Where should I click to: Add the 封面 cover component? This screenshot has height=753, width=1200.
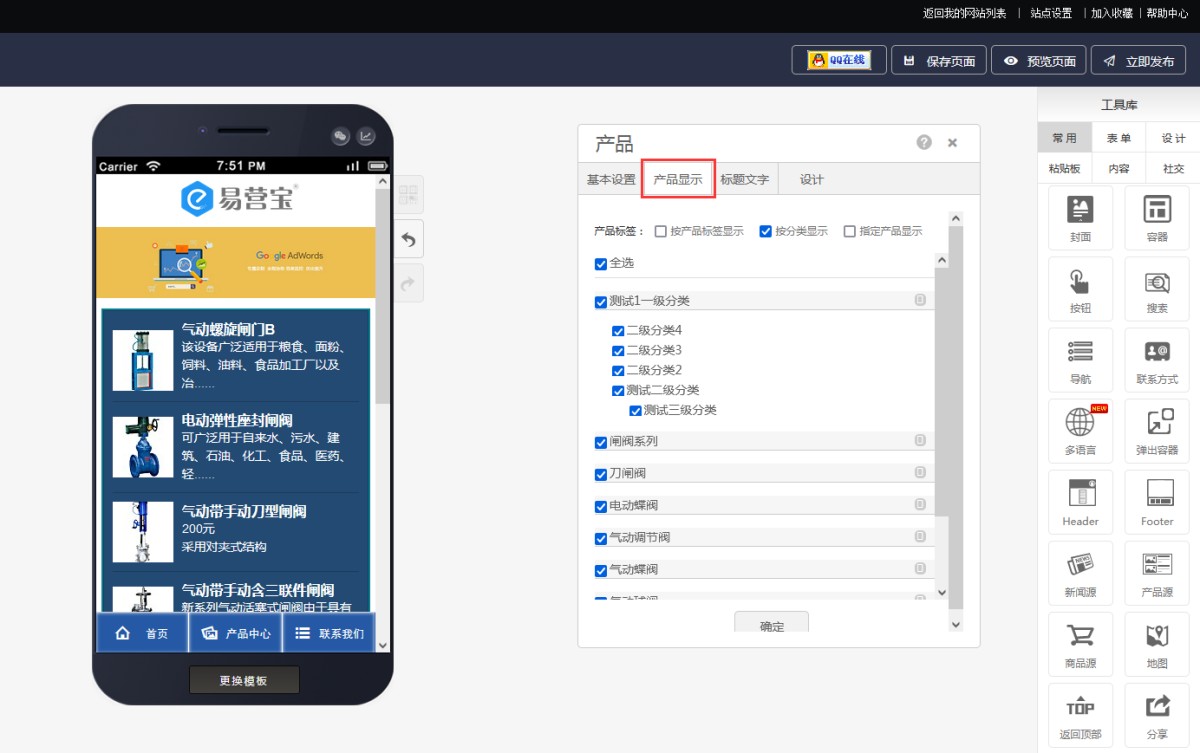[x=1080, y=217]
